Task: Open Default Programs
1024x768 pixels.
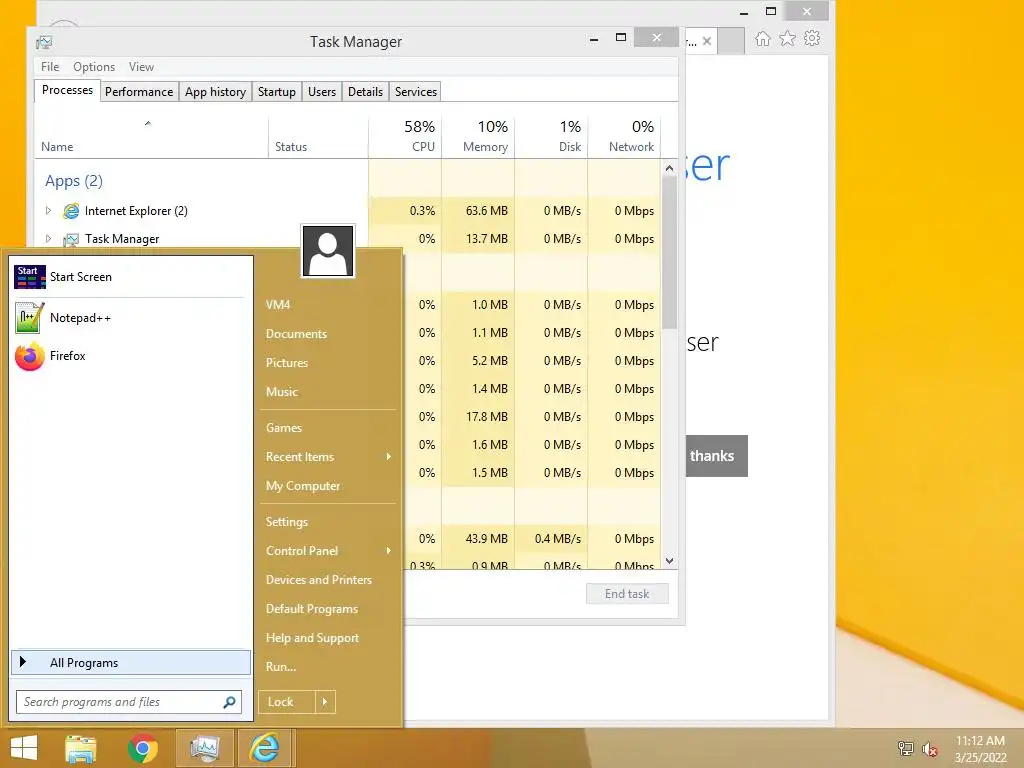Action: pos(312,609)
